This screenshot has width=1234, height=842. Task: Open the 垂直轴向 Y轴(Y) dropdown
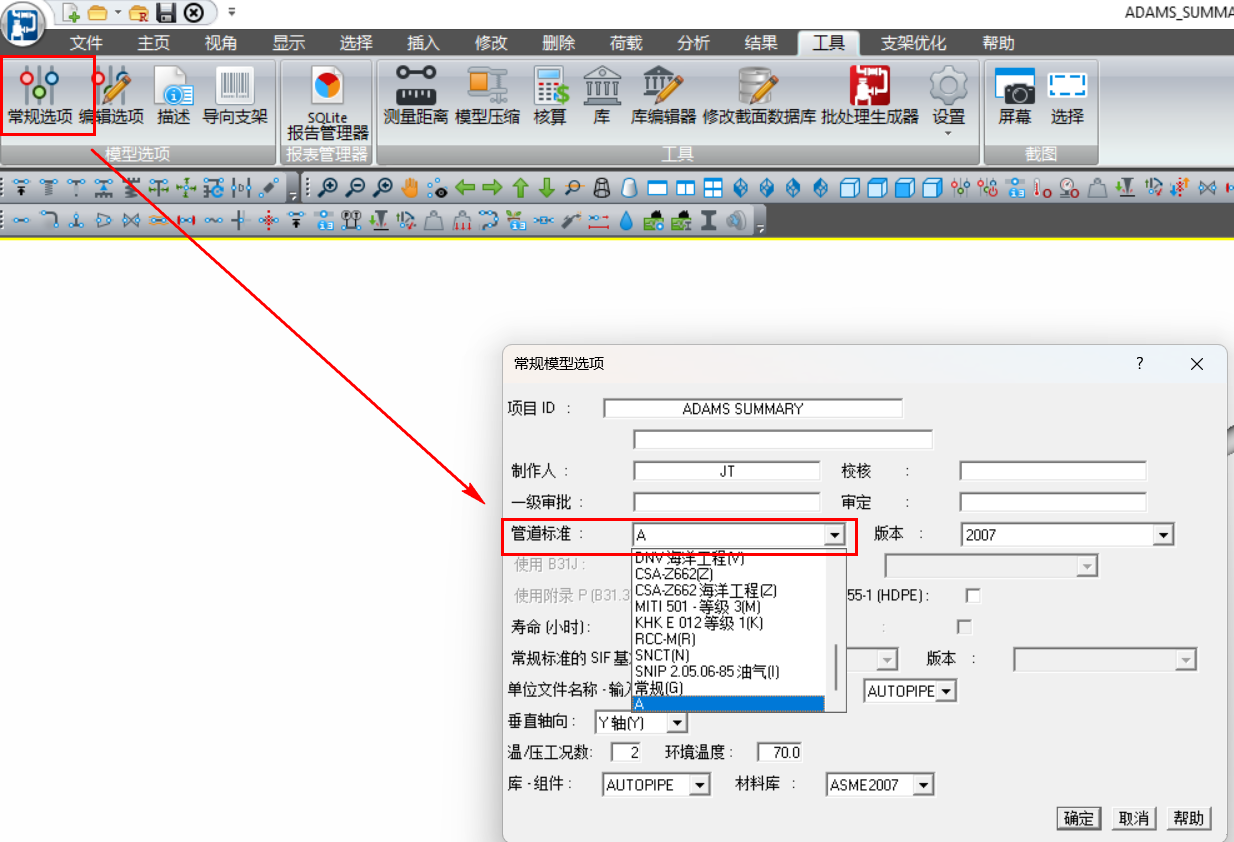pyautogui.click(x=677, y=722)
